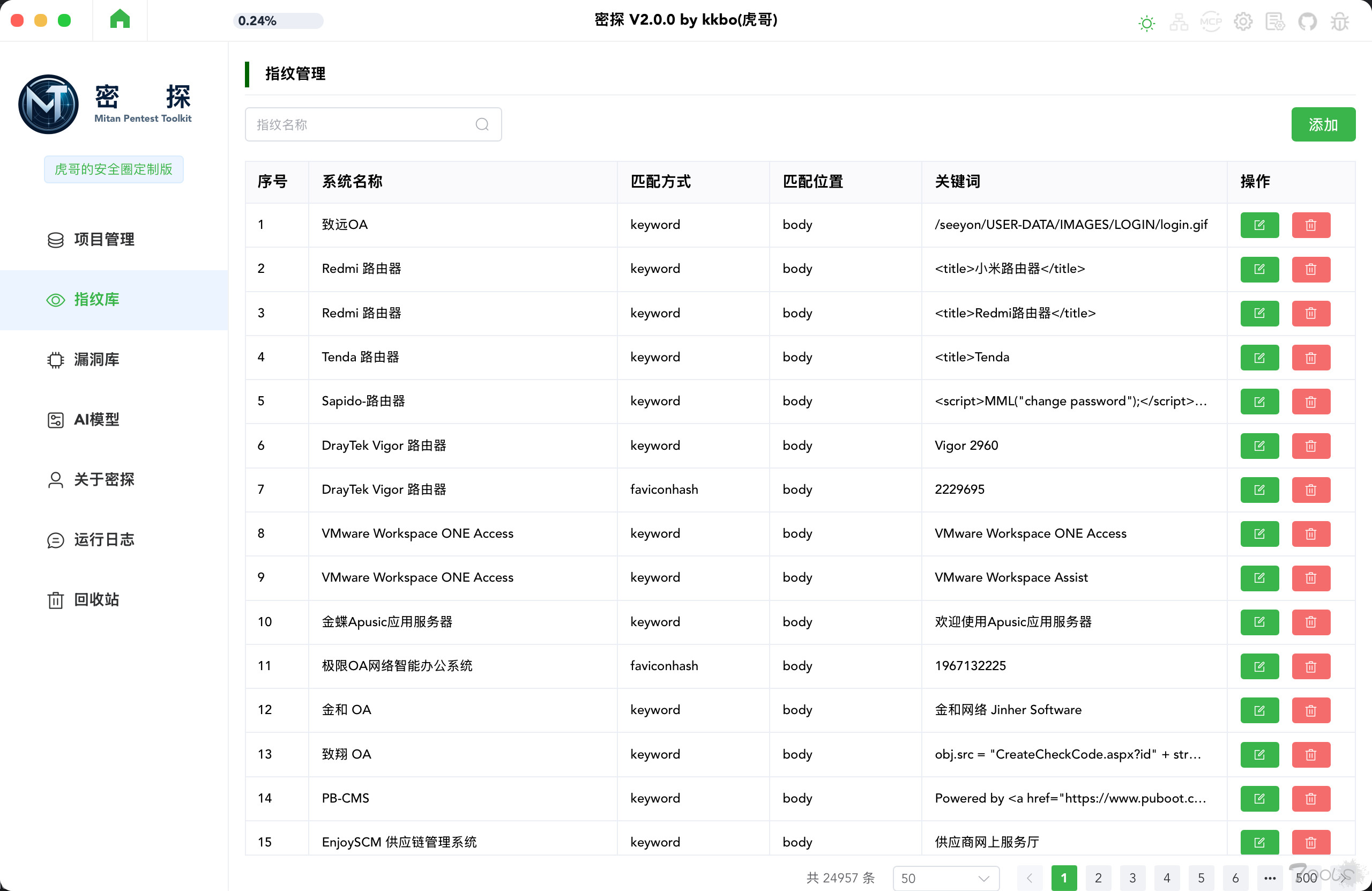Viewport: 1372px width, 891px height.
Task: Select current page 1 button
Action: coord(1064,878)
